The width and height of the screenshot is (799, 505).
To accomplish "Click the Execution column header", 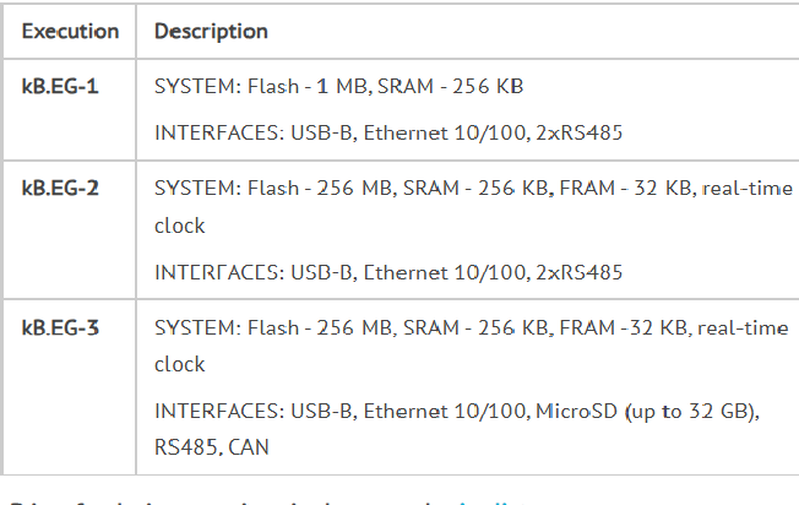I will (70, 32).
